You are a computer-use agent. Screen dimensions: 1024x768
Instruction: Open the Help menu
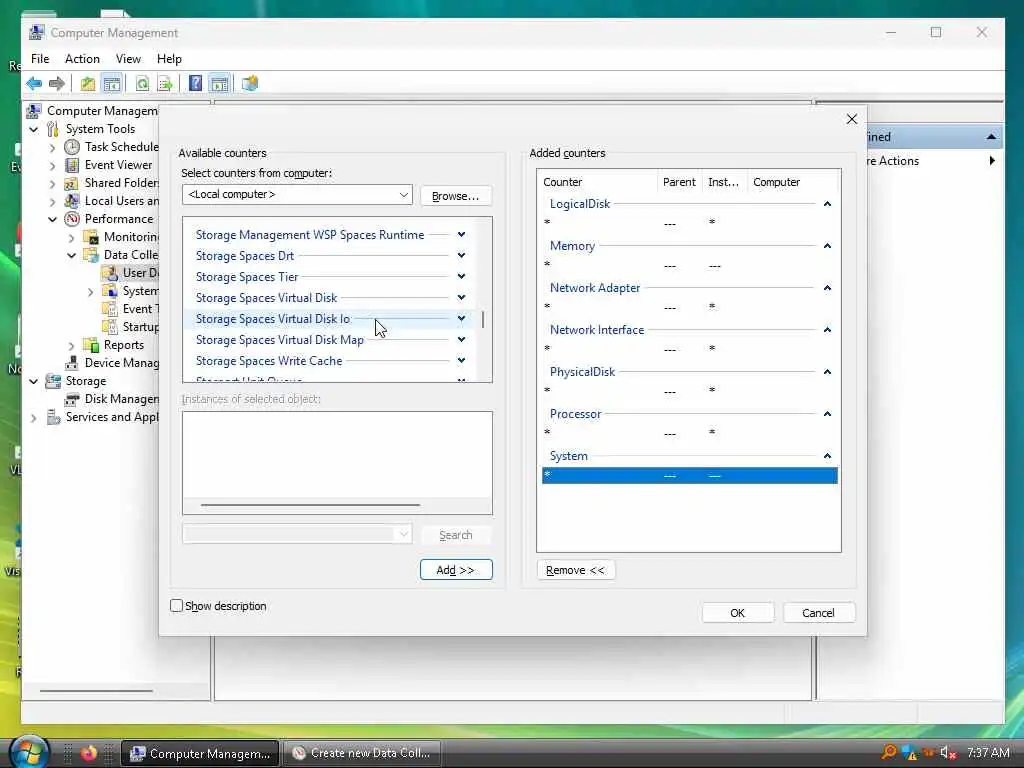tap(169, 59)
